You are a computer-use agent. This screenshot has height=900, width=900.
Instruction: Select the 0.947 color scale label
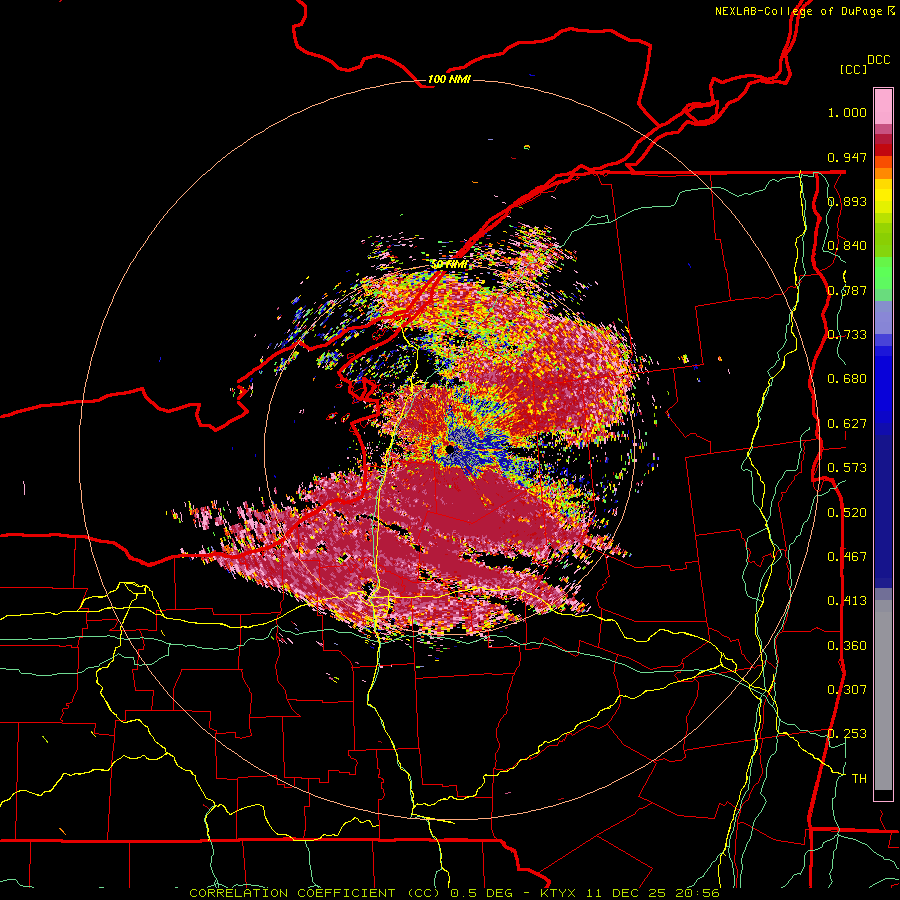click(x=847, y=157)
